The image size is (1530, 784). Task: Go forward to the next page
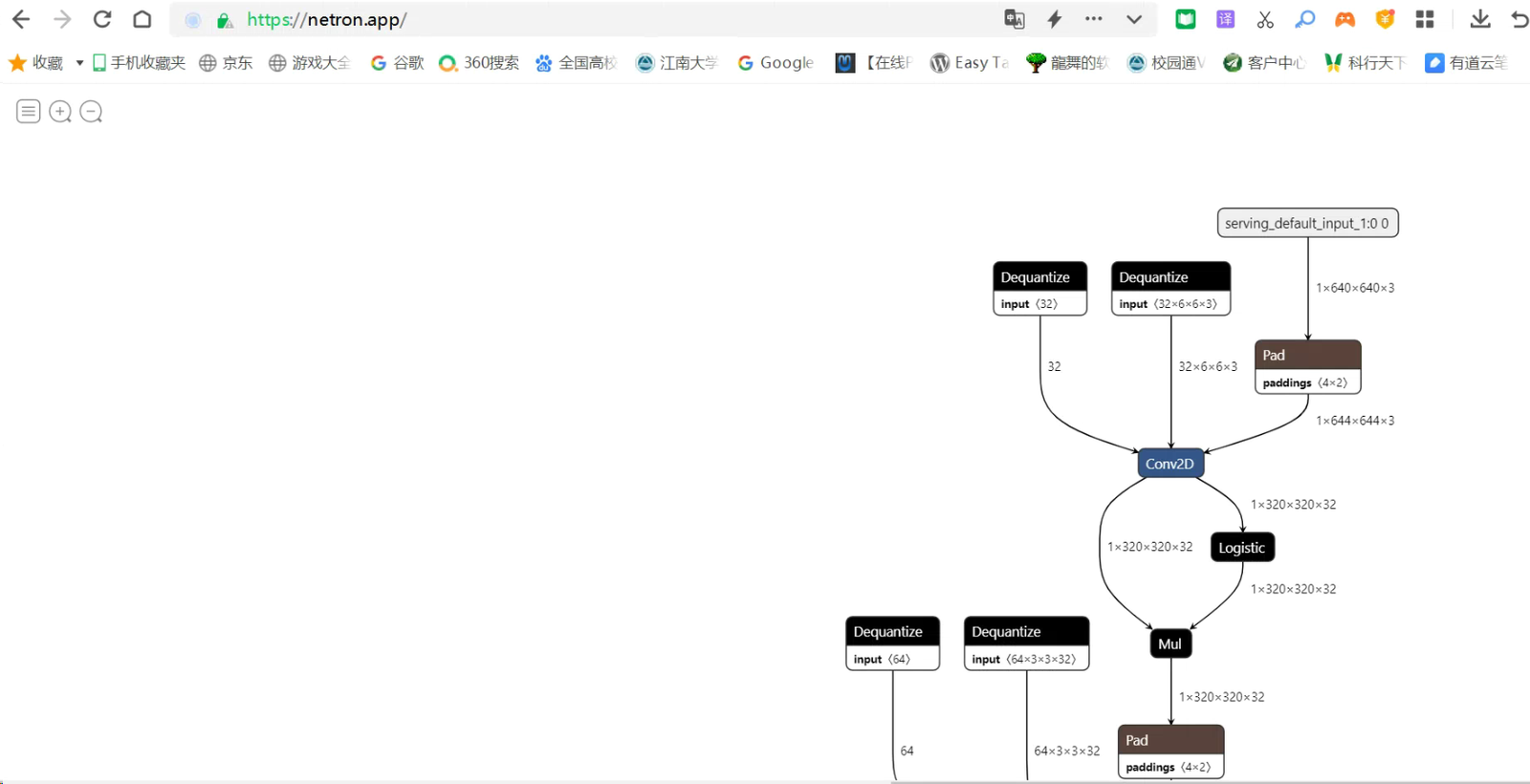tap(62, 19)
